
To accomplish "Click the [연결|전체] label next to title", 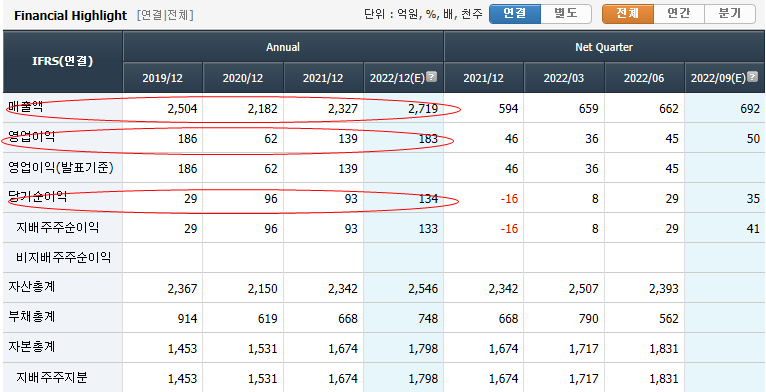I will tap(165, 16).
